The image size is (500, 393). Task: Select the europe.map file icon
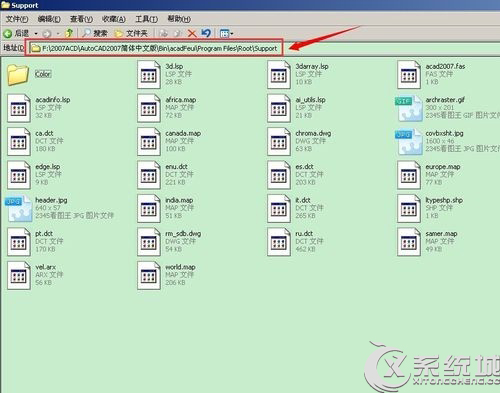tap(409, 175)
